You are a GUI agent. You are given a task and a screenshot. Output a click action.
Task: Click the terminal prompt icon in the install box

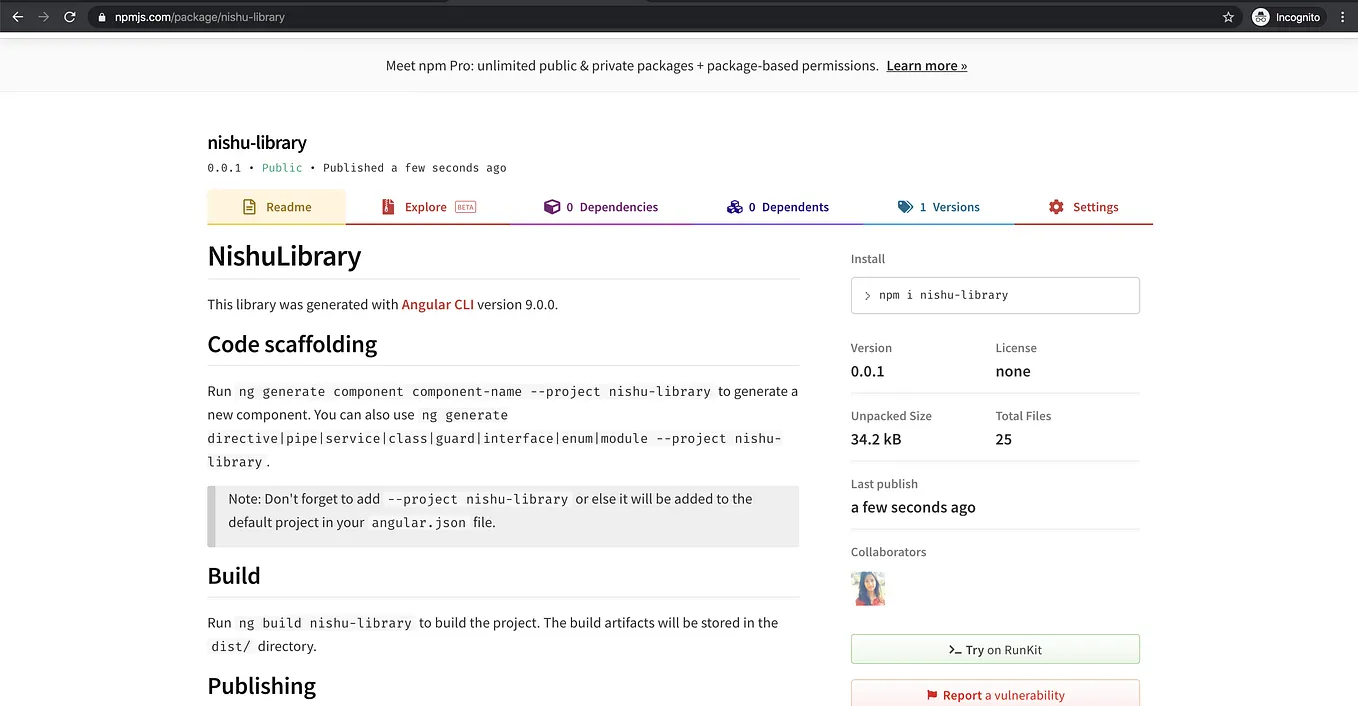pos(867,295)
